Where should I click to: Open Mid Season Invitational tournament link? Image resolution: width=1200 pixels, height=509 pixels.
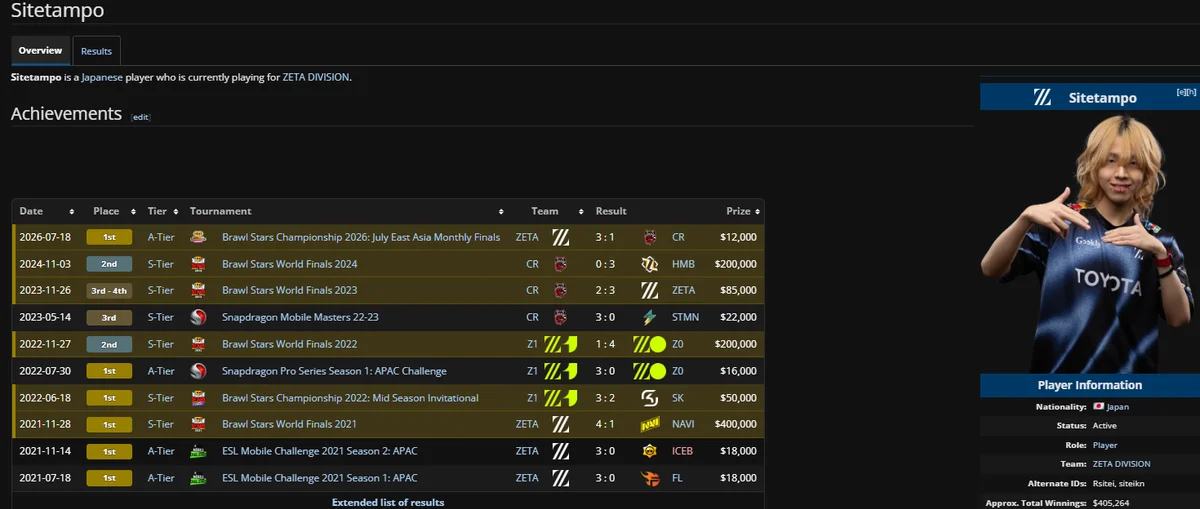pos(350,398)
